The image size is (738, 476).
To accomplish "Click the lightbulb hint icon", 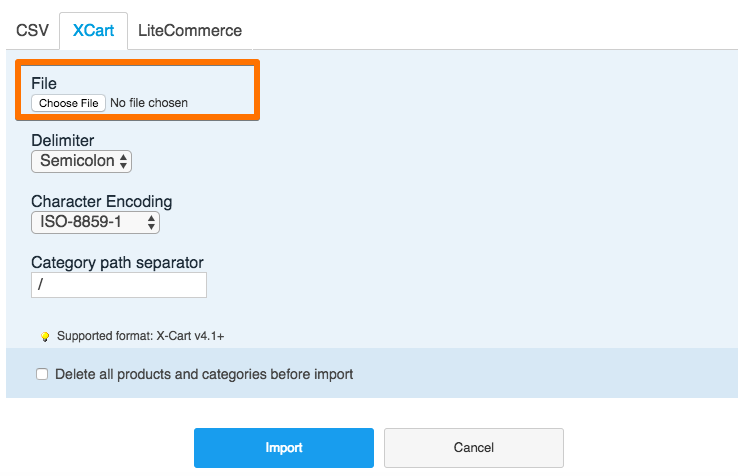I will point(45,337).
